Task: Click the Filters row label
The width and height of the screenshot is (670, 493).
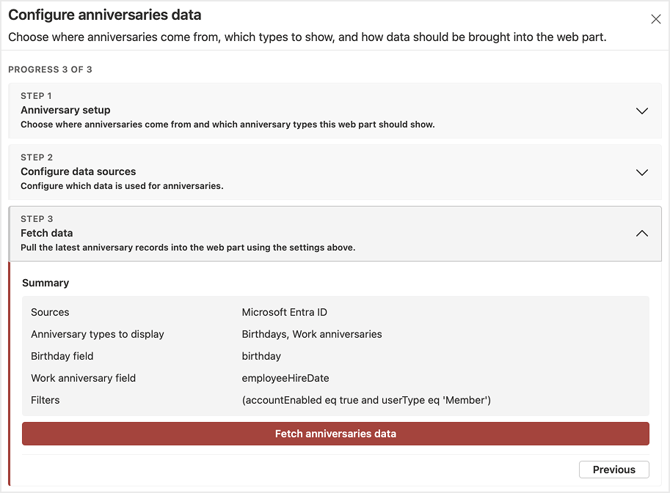Action: (x=45, y=400)
